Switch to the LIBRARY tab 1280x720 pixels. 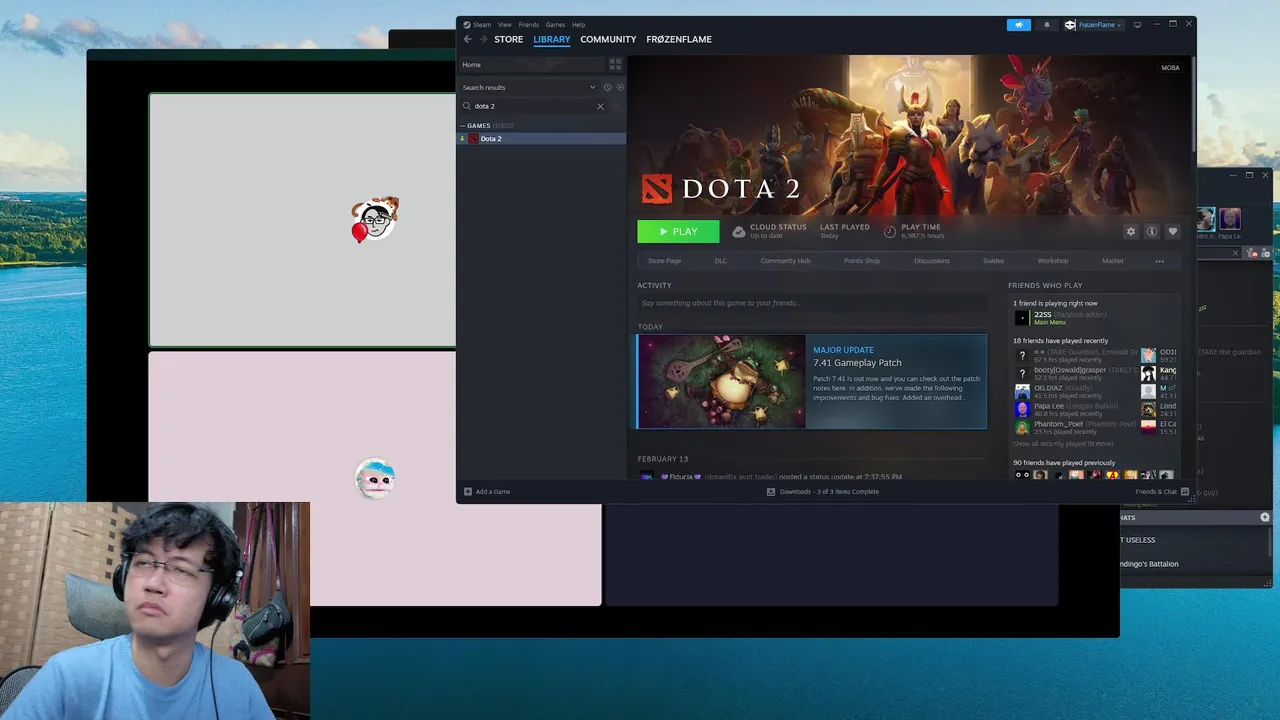click(552, 39)
